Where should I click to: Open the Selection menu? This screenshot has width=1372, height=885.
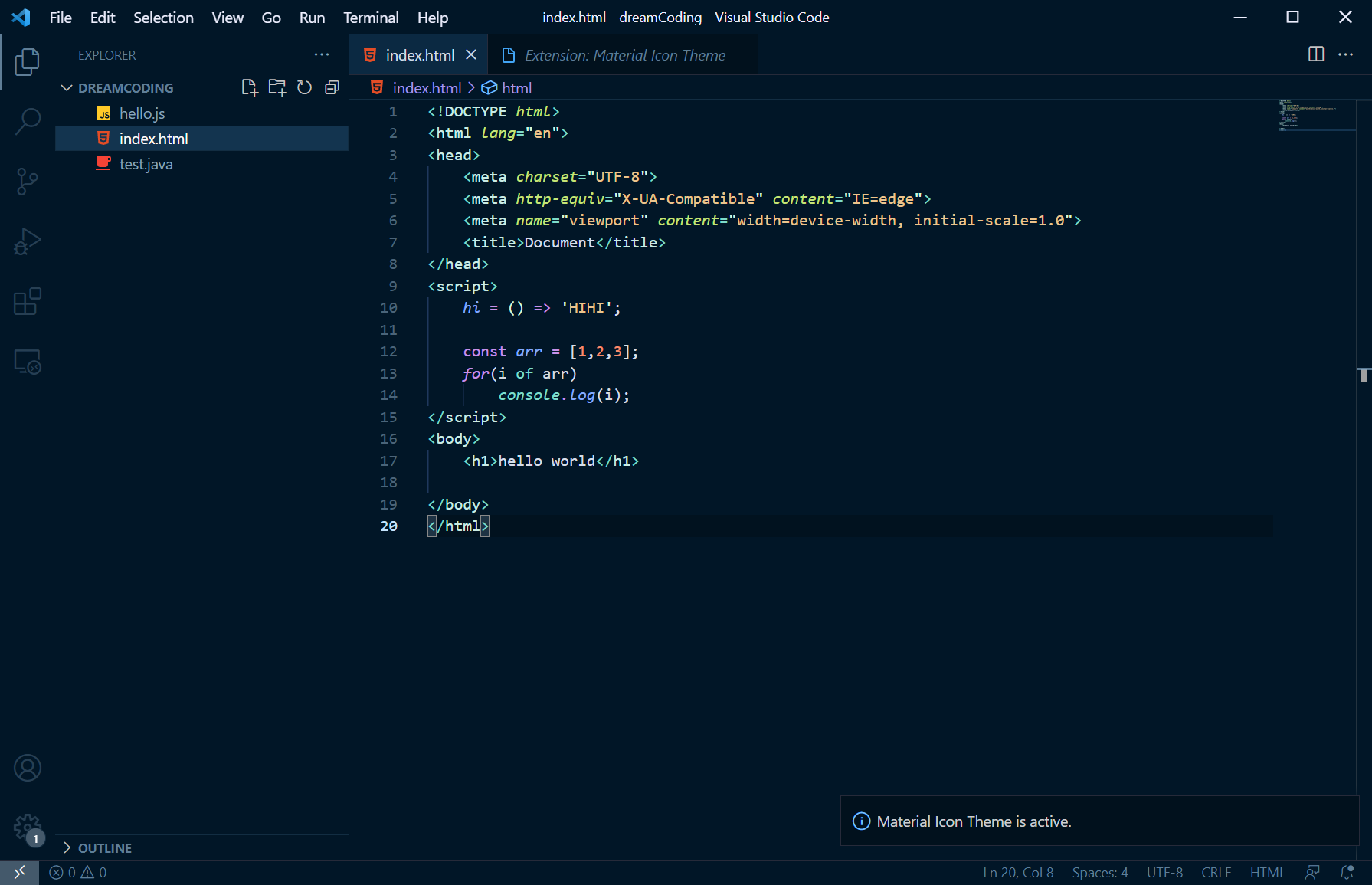pos(163,17)
